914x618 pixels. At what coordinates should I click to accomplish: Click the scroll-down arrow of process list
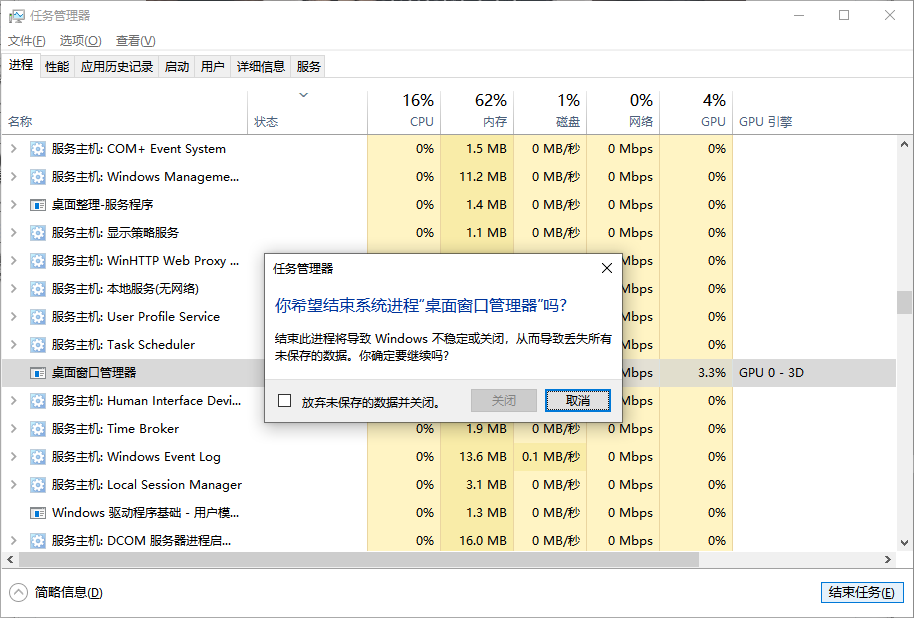click(x=904, y=542)
